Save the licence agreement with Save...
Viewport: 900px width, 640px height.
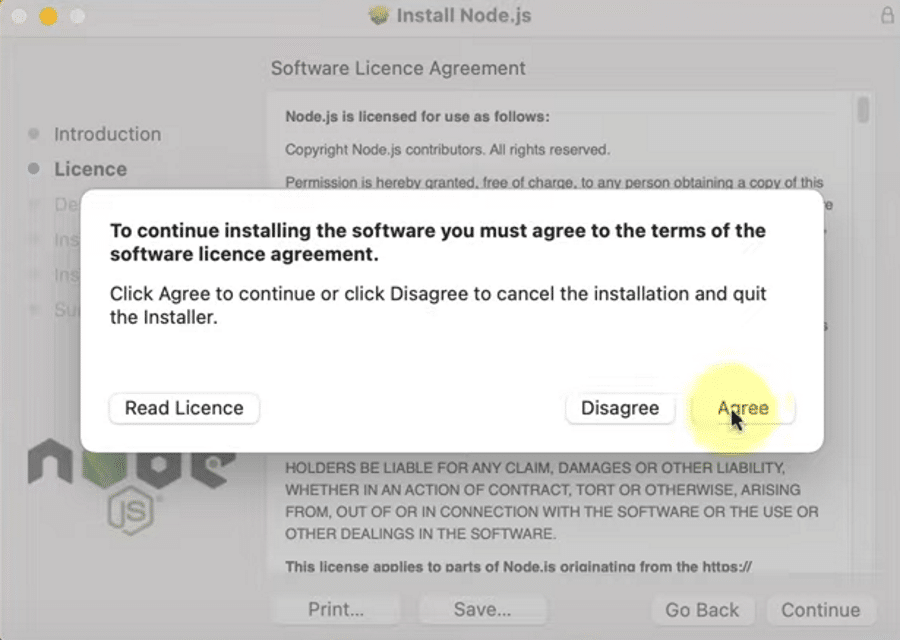482,610
